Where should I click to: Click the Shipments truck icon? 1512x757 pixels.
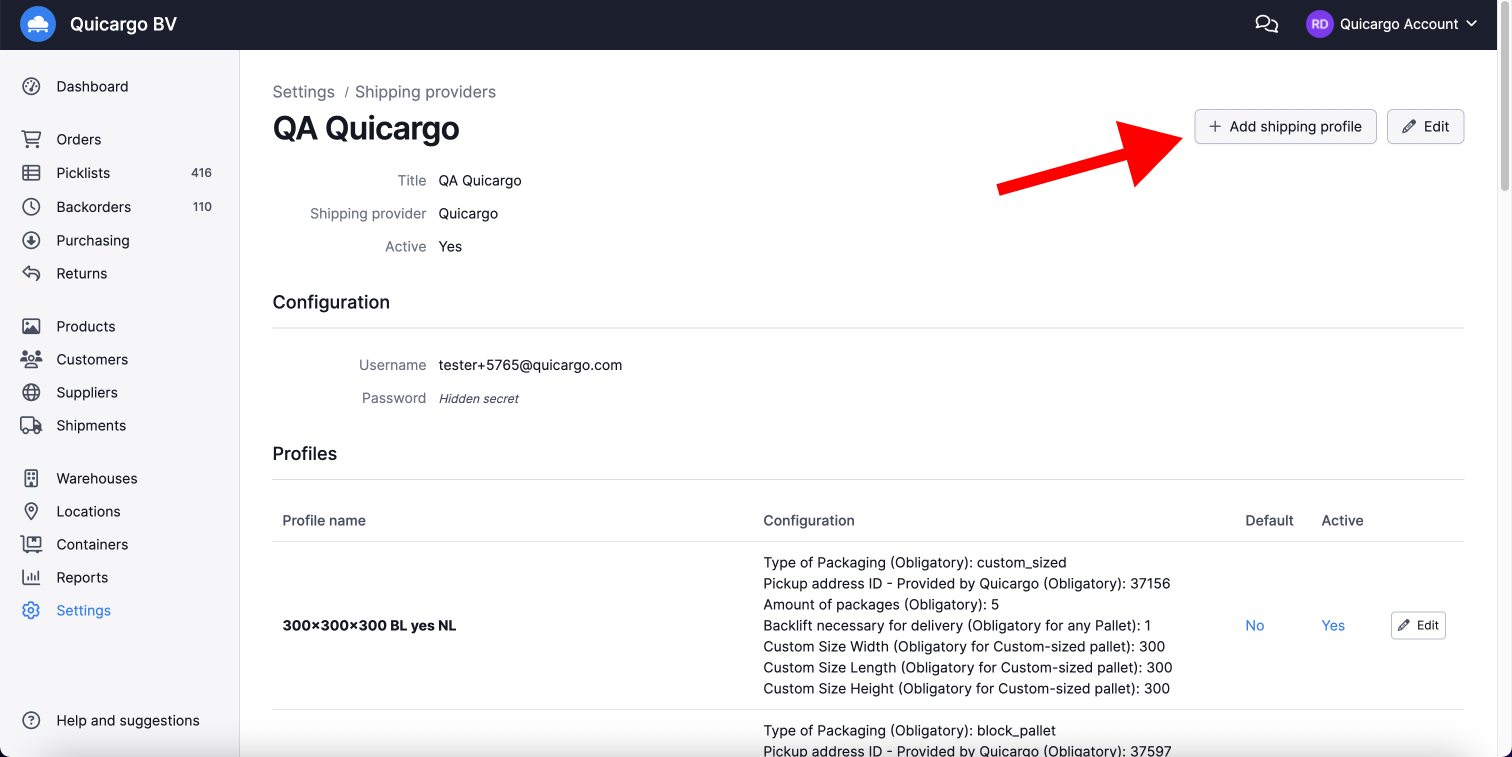pos(31,426)
